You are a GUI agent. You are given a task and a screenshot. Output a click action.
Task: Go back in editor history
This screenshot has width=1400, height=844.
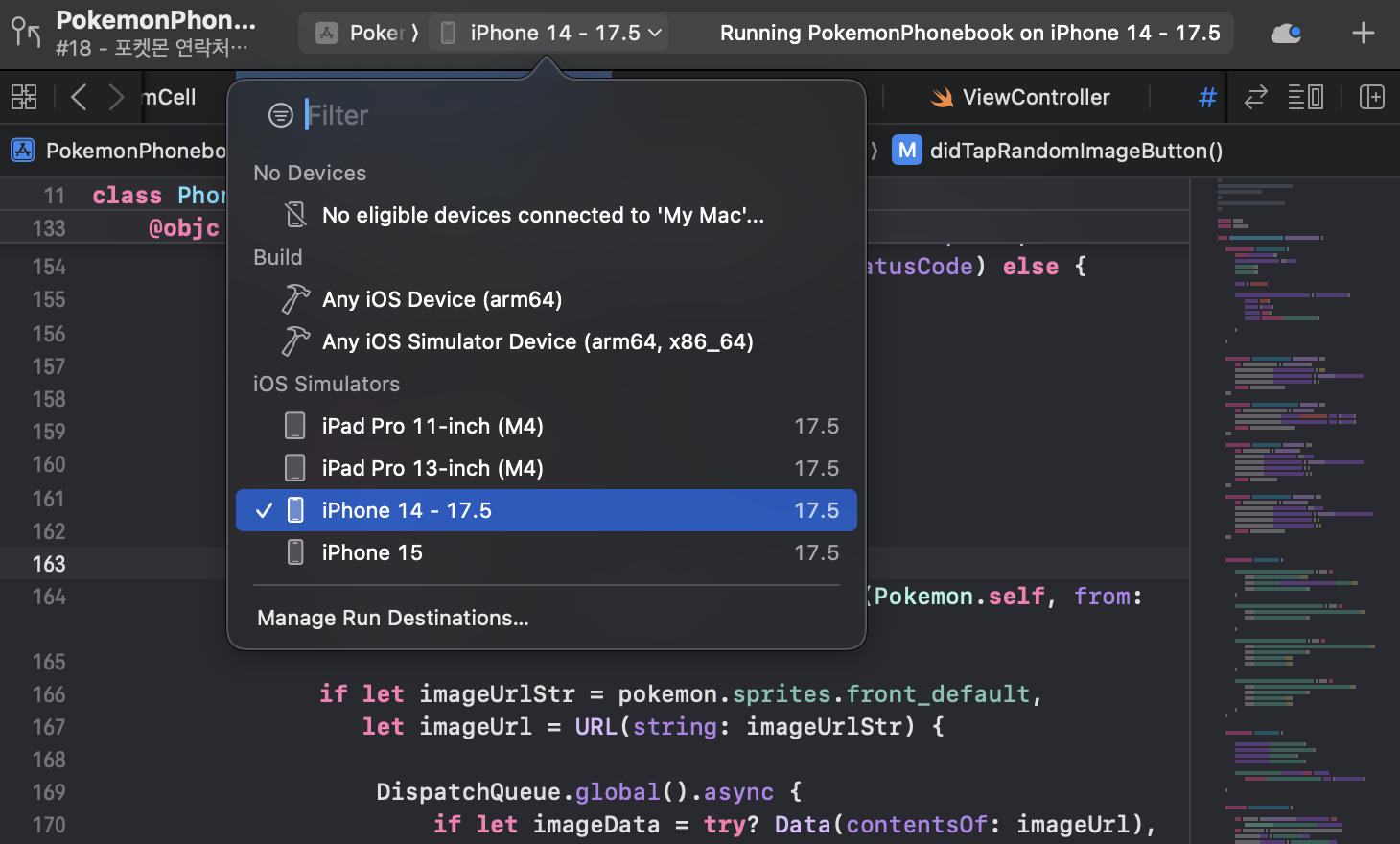tap(79, 97)
